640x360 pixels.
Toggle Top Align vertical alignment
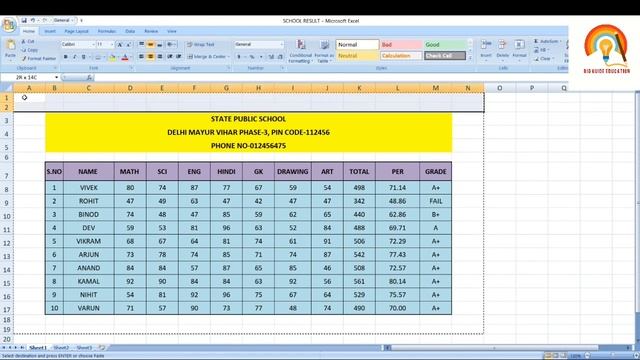(141, 44)
